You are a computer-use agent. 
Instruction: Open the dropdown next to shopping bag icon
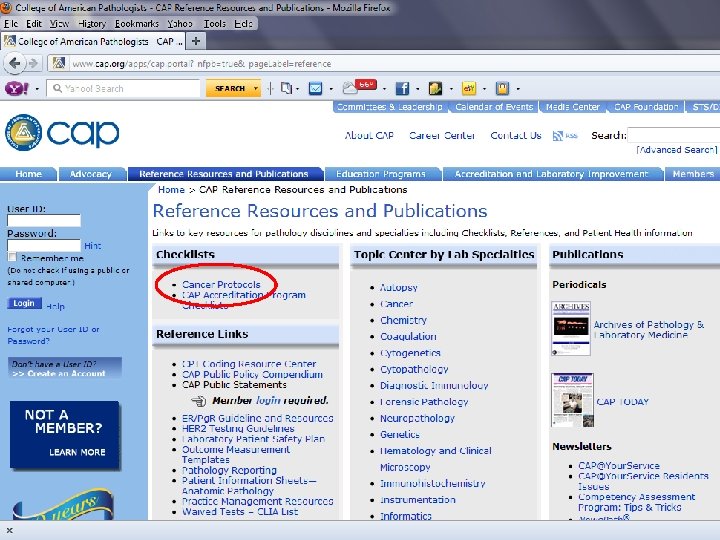pyautogui.click(x=518, y=89)
